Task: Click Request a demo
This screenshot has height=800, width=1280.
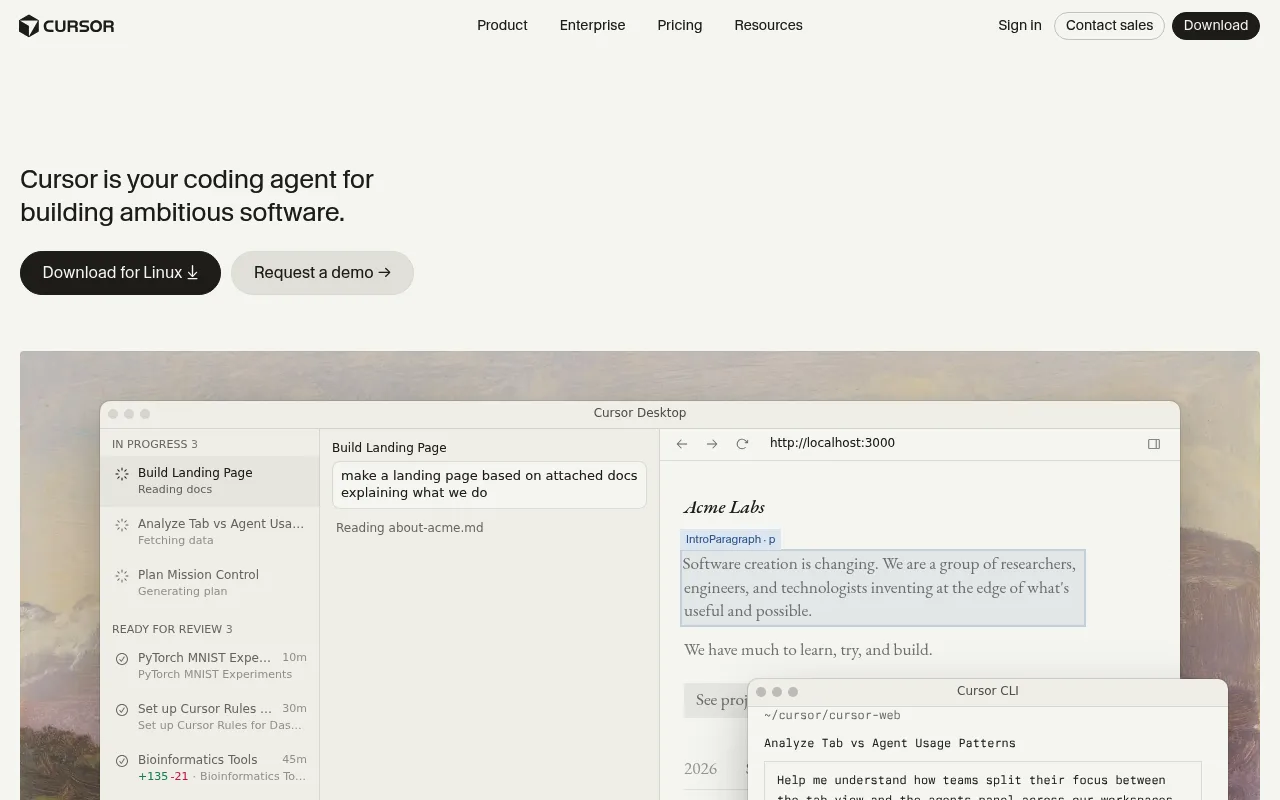Action: tap(322, 273)
